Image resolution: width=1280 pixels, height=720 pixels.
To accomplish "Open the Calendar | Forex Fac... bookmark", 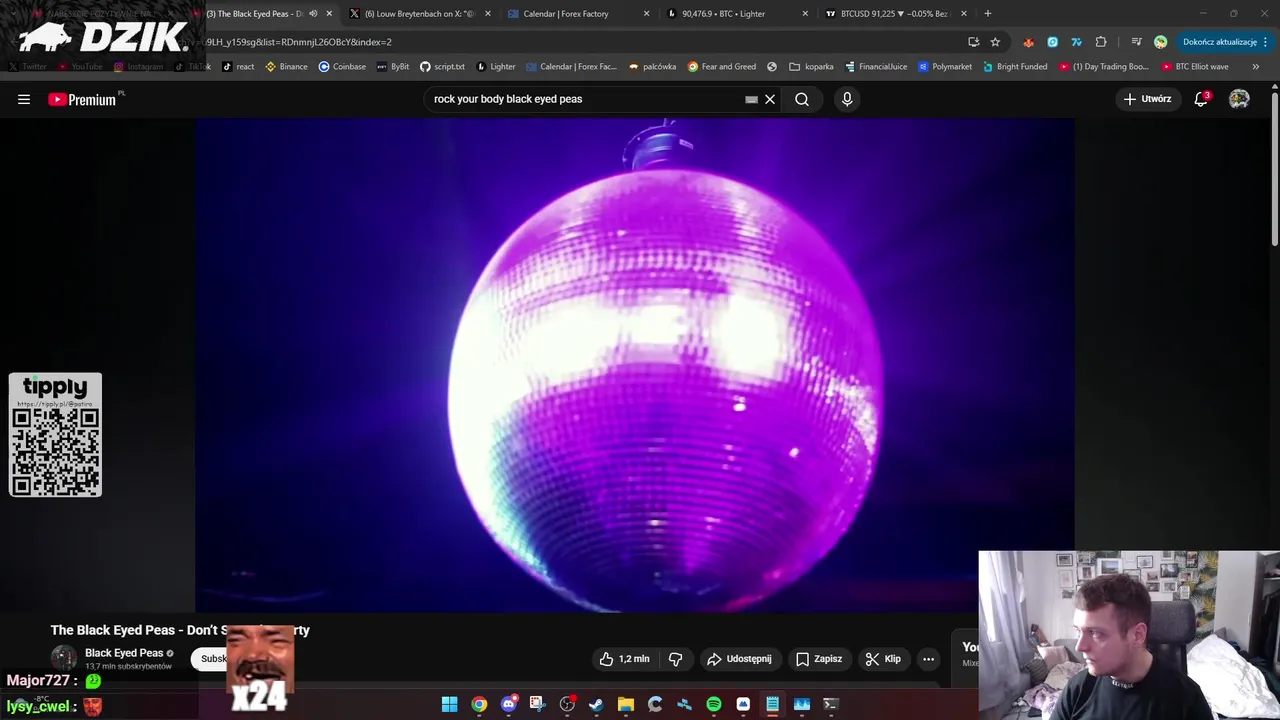I will tap(571, 67).
